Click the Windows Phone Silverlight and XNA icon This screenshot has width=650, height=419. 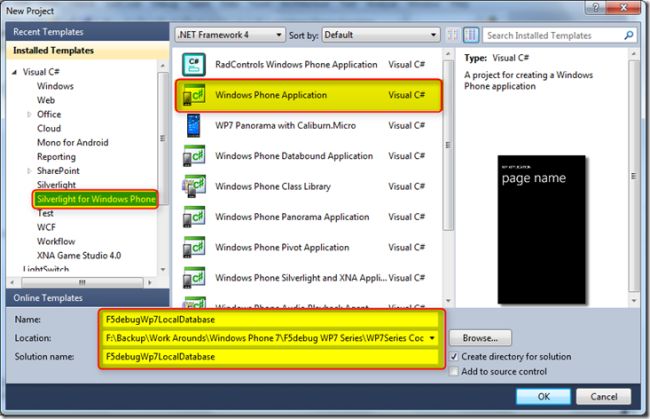click(x=194, y=278)
